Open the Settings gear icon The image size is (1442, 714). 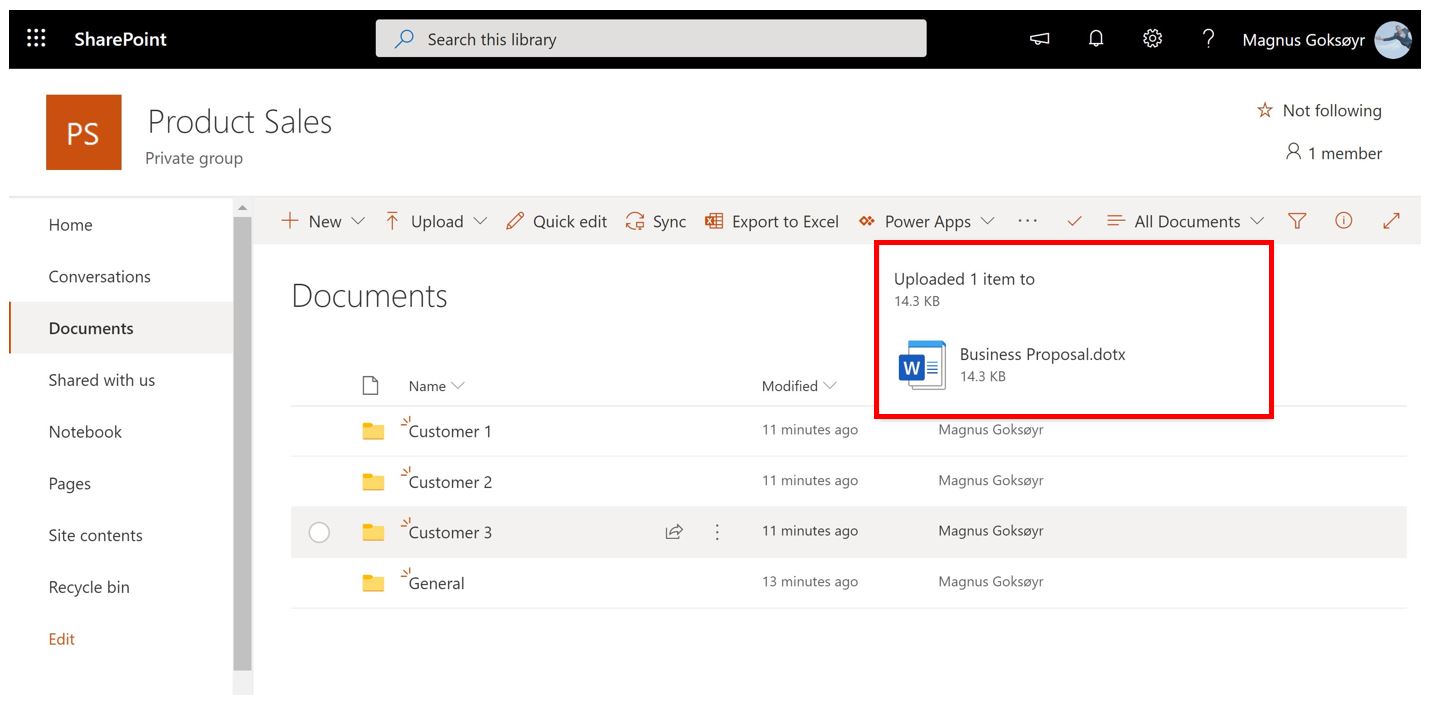[x=1152, y=38]
